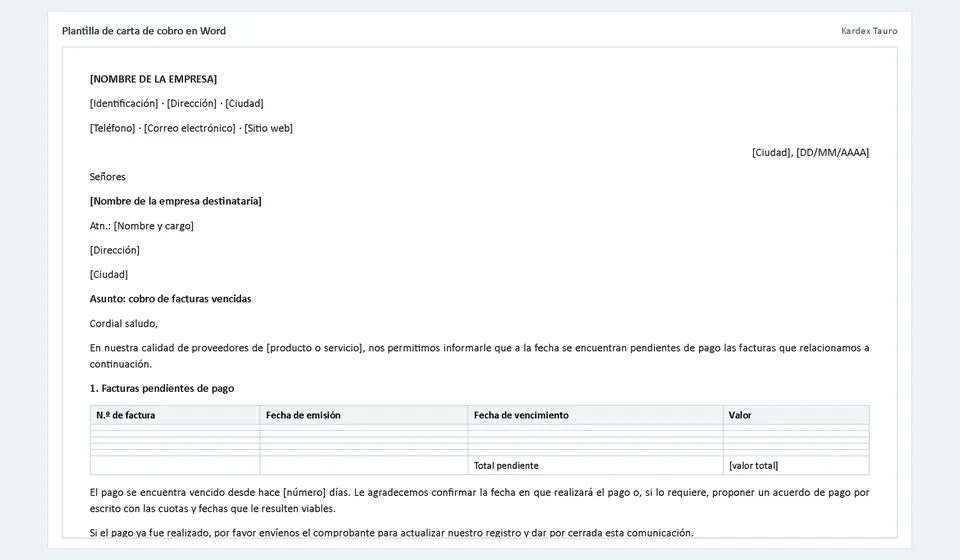Click the 'Señores' salutation line

coord(108,177)
